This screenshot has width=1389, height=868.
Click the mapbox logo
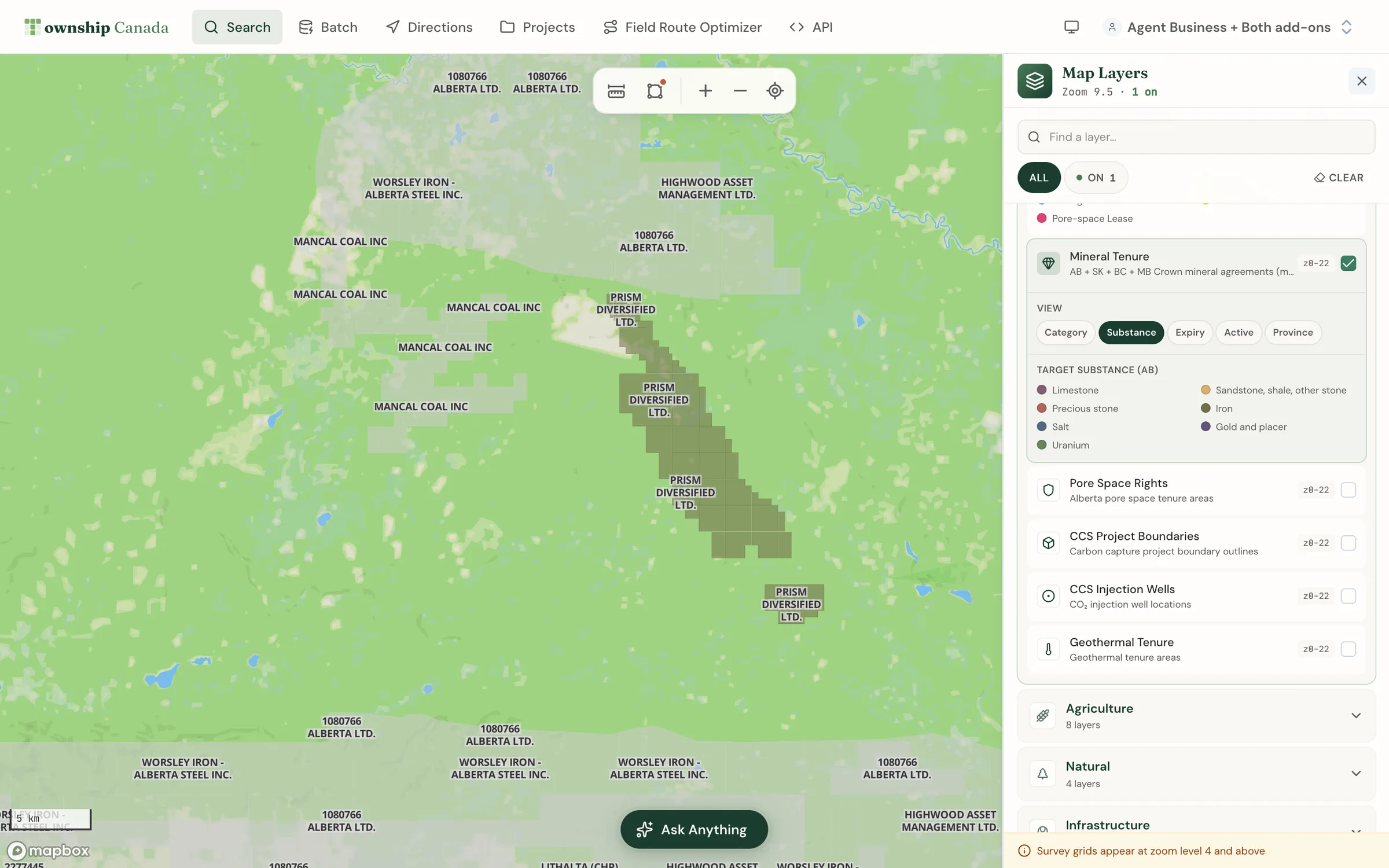[x=49, y=850]
